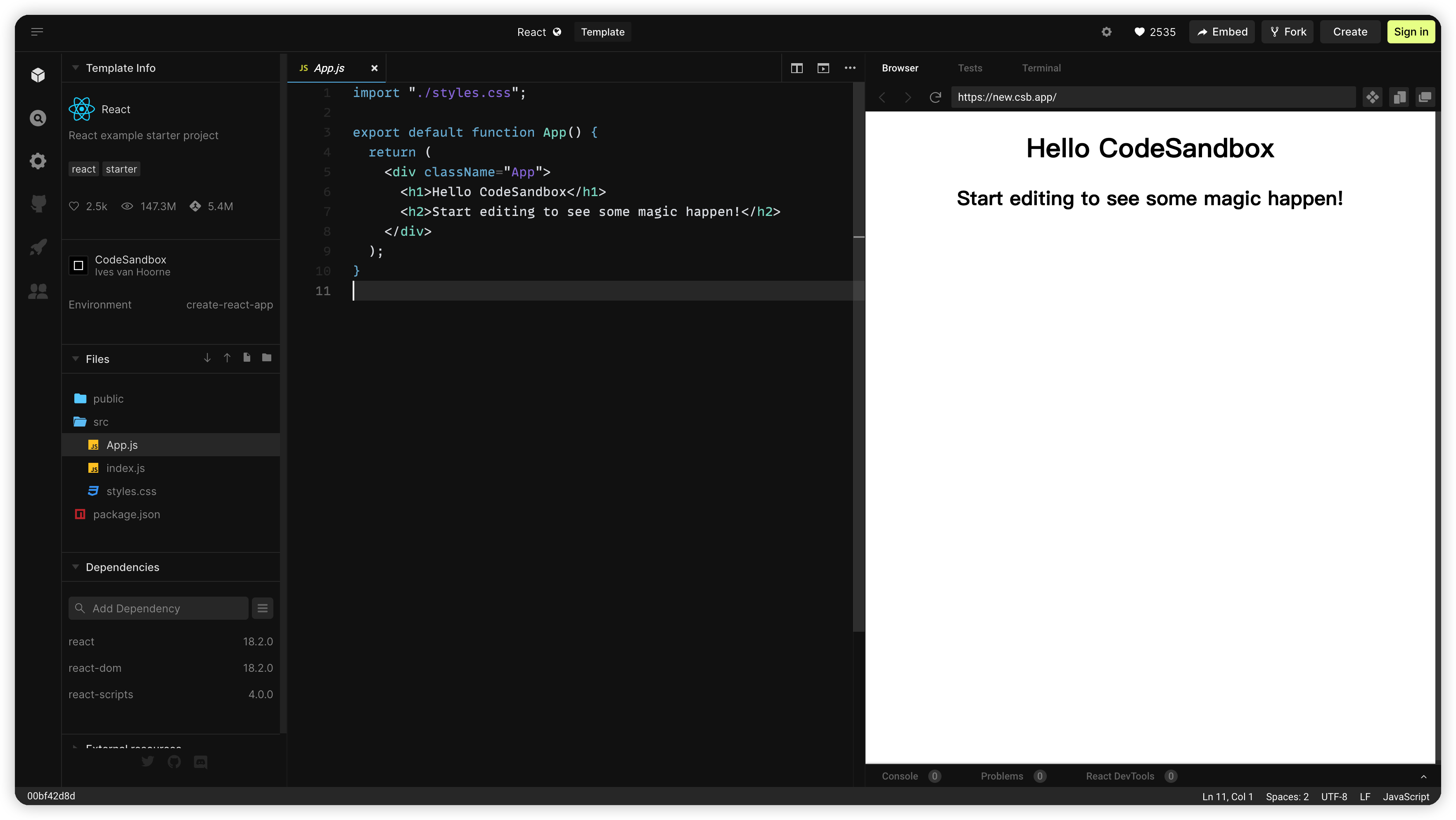Open the Twitter icon in sidebar footer
1456x820 pixels.
[x=147, y=761]
